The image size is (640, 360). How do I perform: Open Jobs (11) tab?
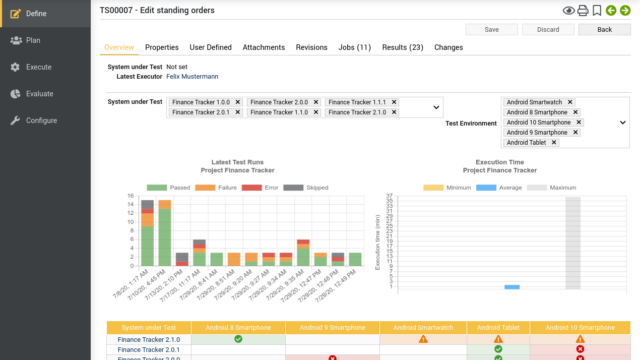pos(355,47)
